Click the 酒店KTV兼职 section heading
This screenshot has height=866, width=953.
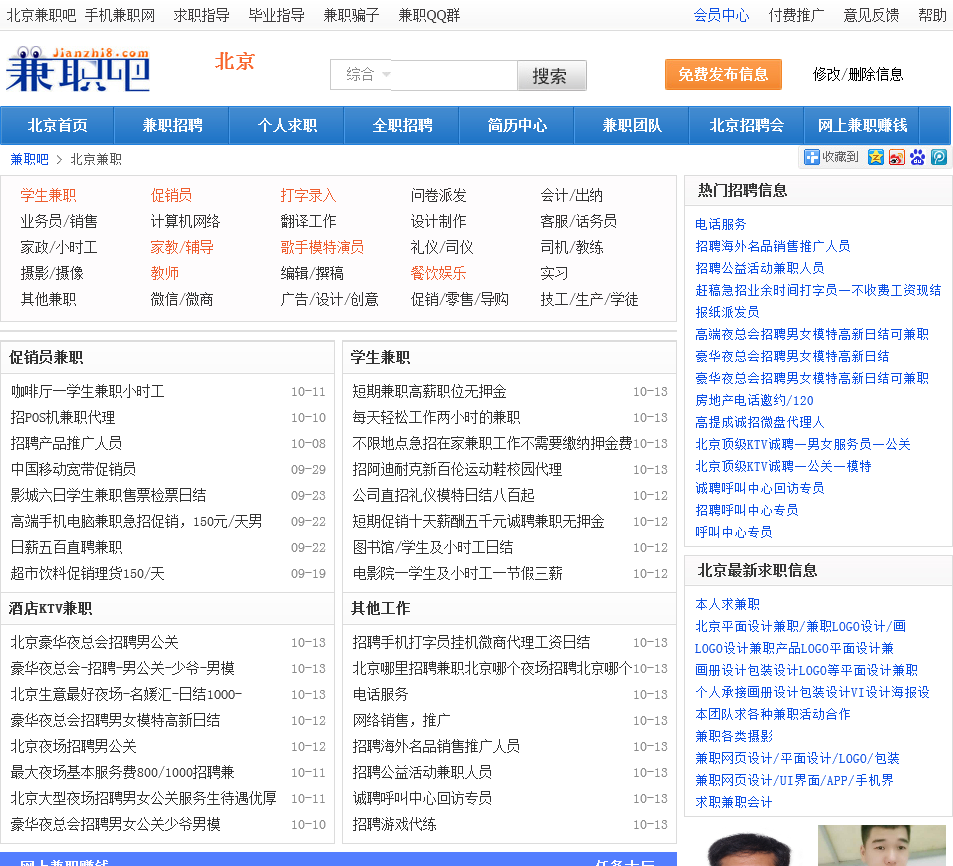(50, 608)
